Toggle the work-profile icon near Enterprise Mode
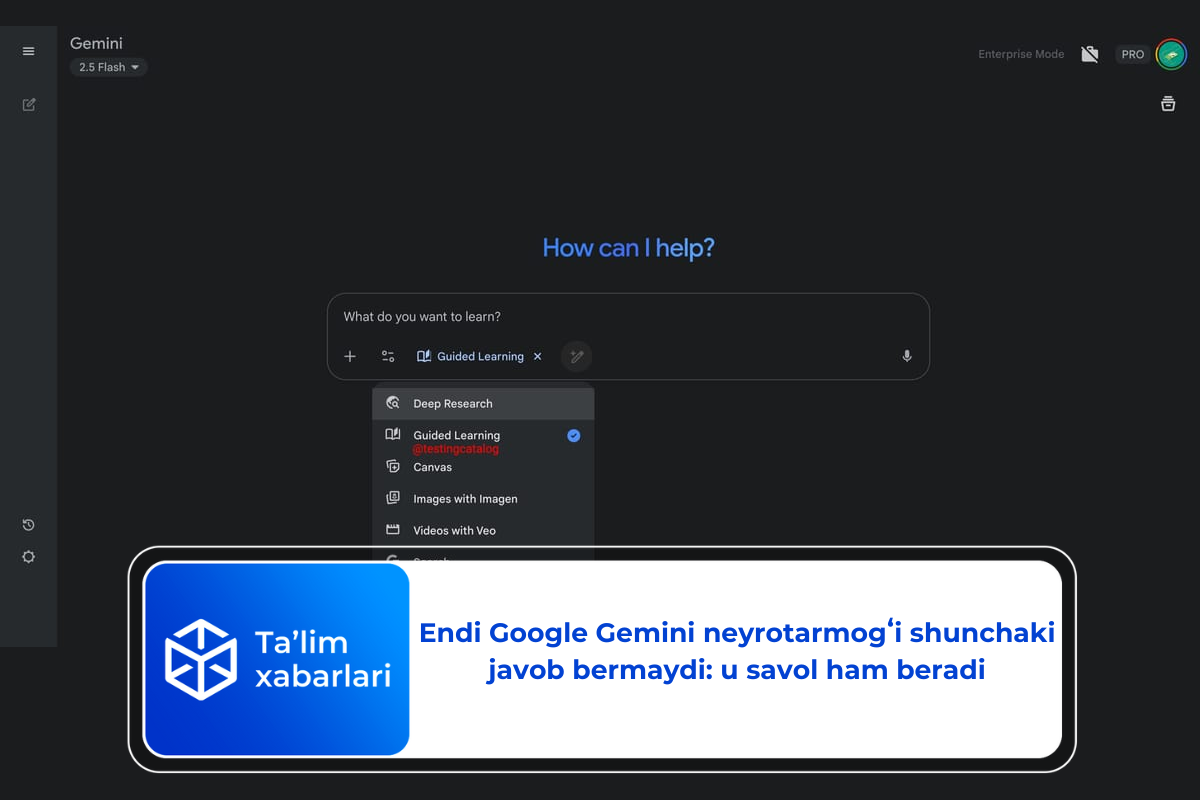The image size is (1200, 800). (x=1090, y=54)
